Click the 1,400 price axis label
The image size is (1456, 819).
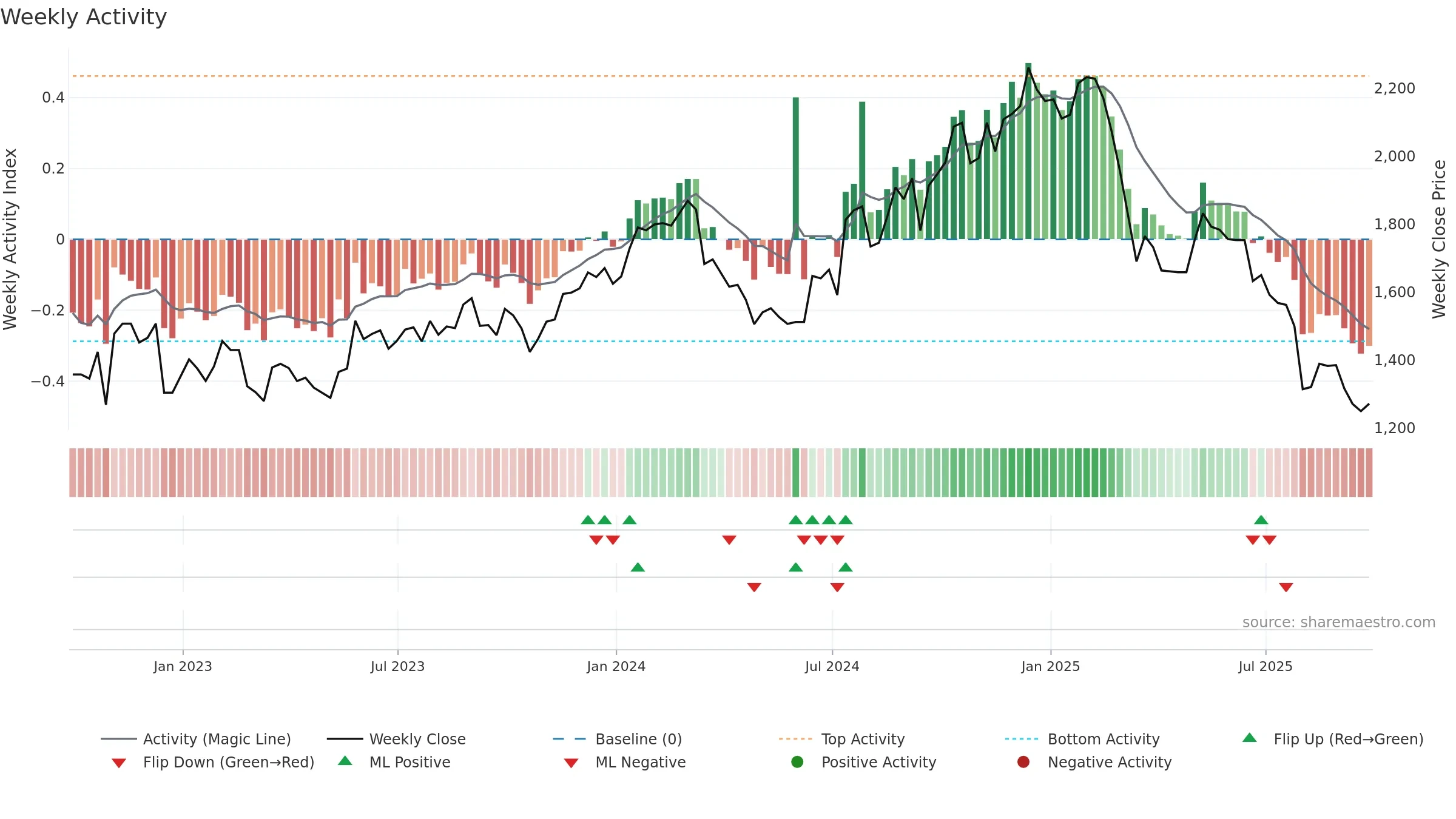point(1395,360)
